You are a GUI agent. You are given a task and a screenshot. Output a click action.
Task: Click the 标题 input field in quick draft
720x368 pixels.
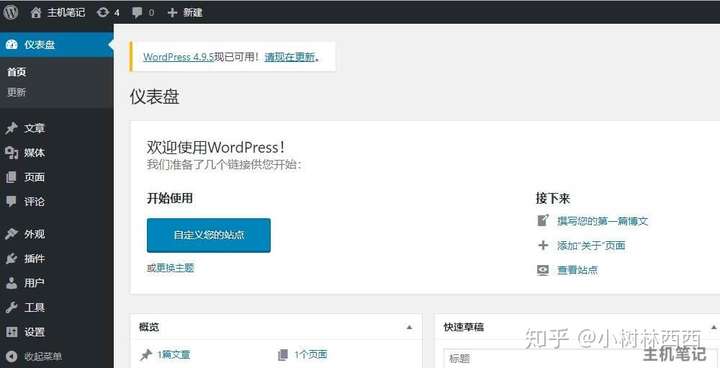click(x=580, y=359)
